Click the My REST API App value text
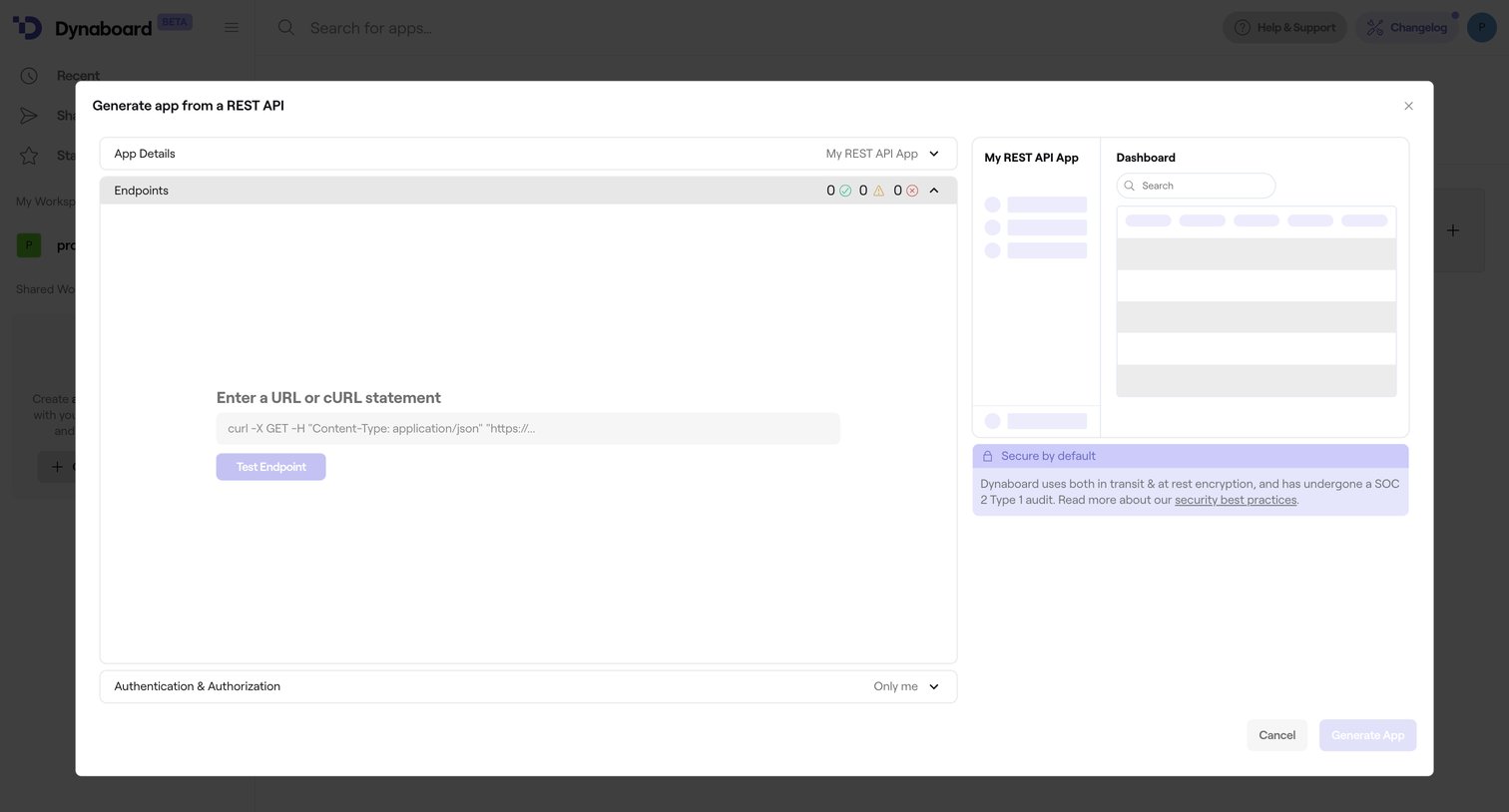The width and height of the screenshot is (1509, 812). (871, 154)
